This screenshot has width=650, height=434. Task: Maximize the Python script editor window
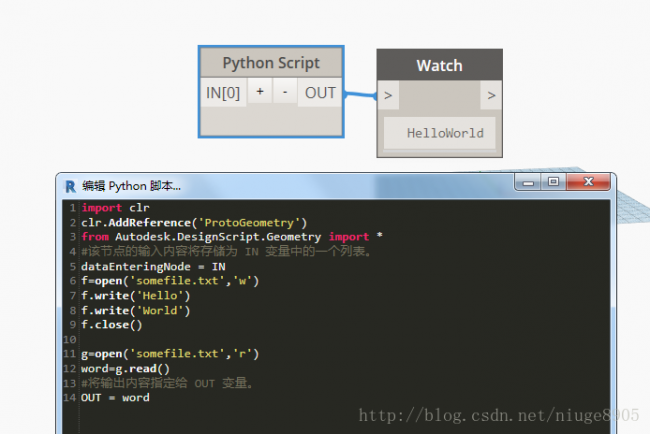(552, 183)
